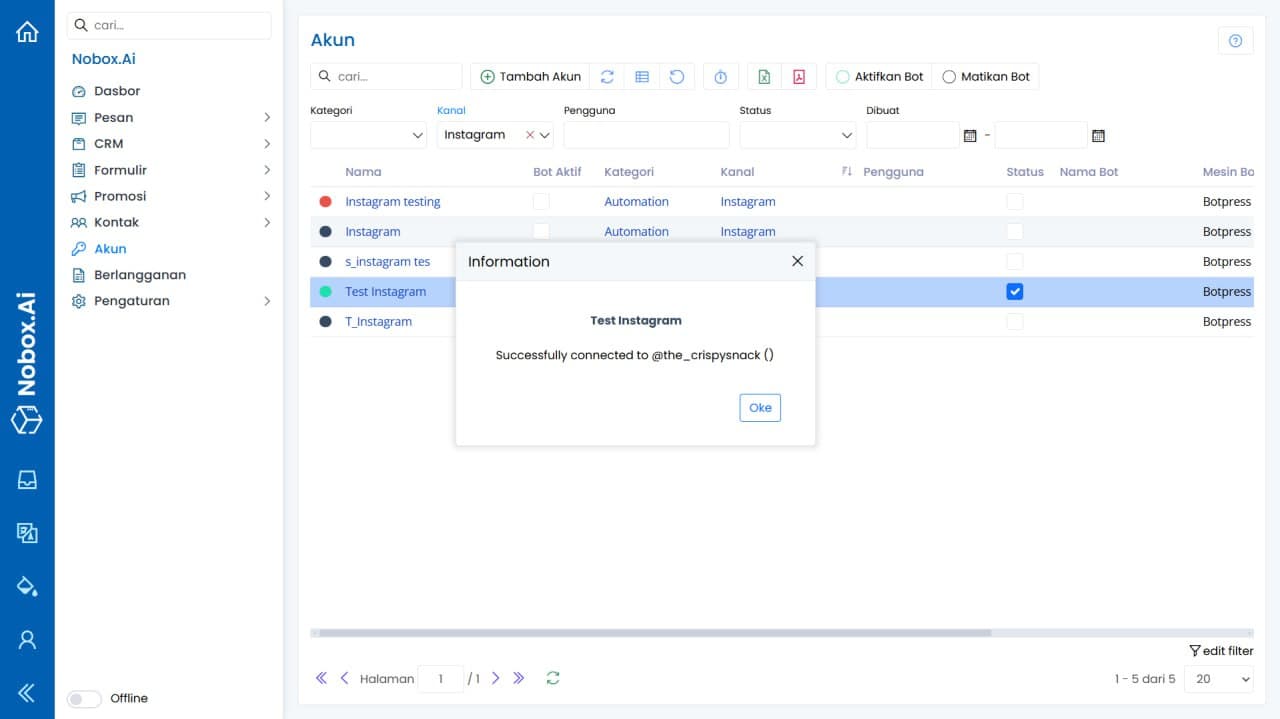1280x719 pixels.
Task: Click Tambah Akun to add an account
Action: 530,76
